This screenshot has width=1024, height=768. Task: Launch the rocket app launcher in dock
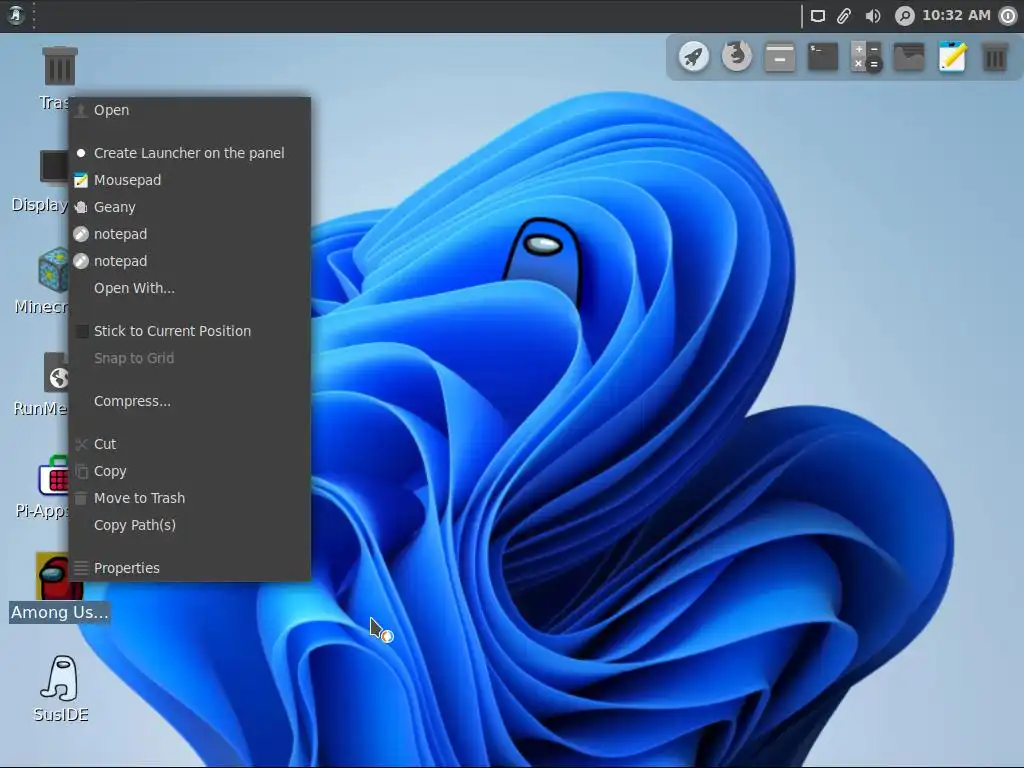pyautogui.click(x=694, y=57)
